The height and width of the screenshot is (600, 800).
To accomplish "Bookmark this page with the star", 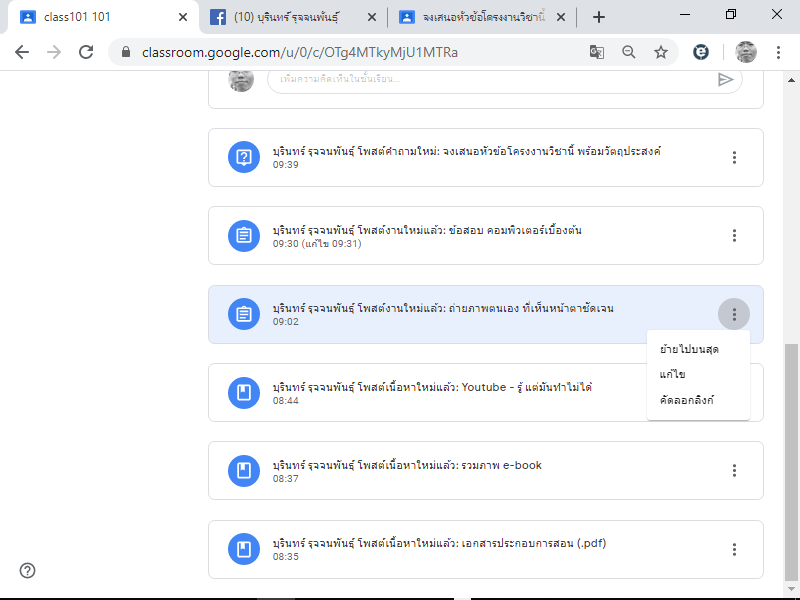I will point(661,52).
